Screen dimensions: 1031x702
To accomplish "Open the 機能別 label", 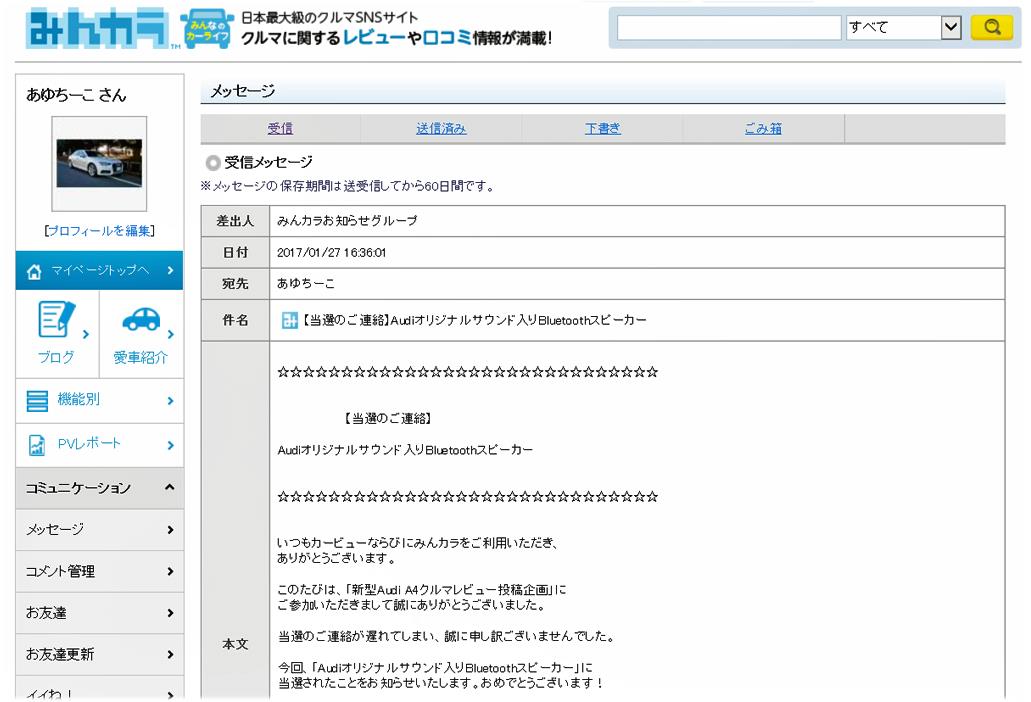I will [79, 399].
